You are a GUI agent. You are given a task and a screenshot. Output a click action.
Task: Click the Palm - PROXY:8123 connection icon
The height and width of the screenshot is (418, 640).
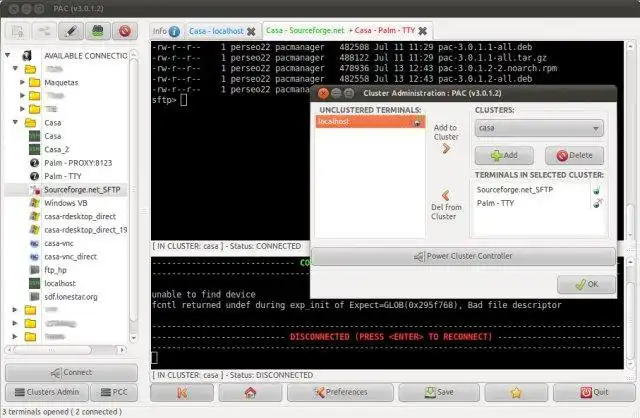point(35,163)
